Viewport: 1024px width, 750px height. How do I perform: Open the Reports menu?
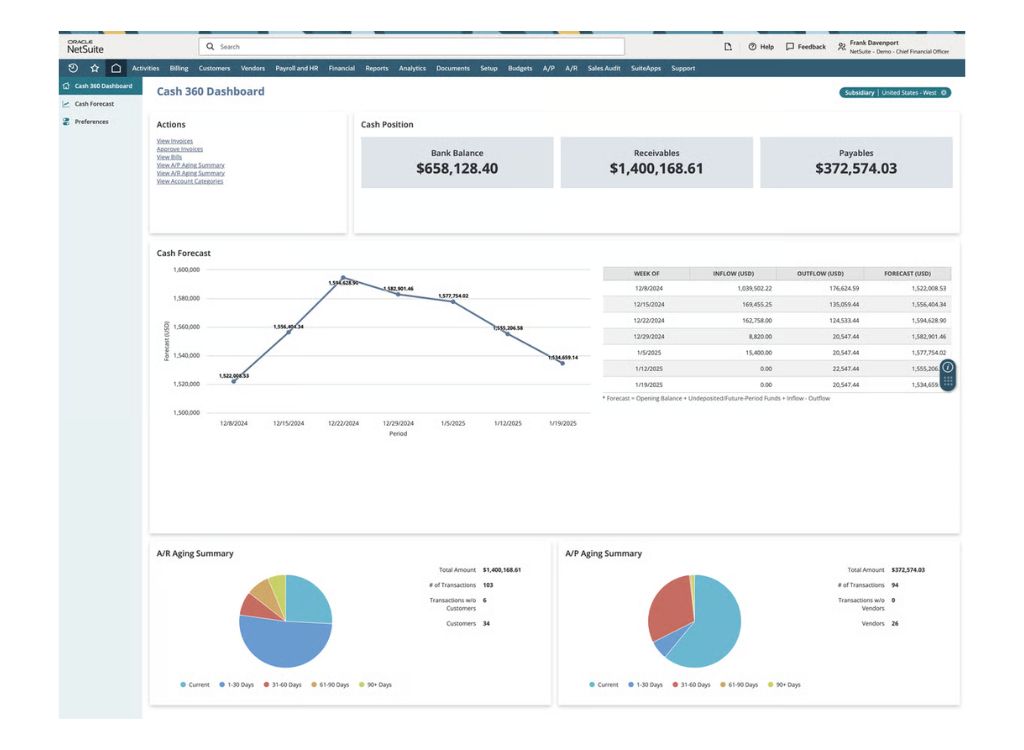376,68
